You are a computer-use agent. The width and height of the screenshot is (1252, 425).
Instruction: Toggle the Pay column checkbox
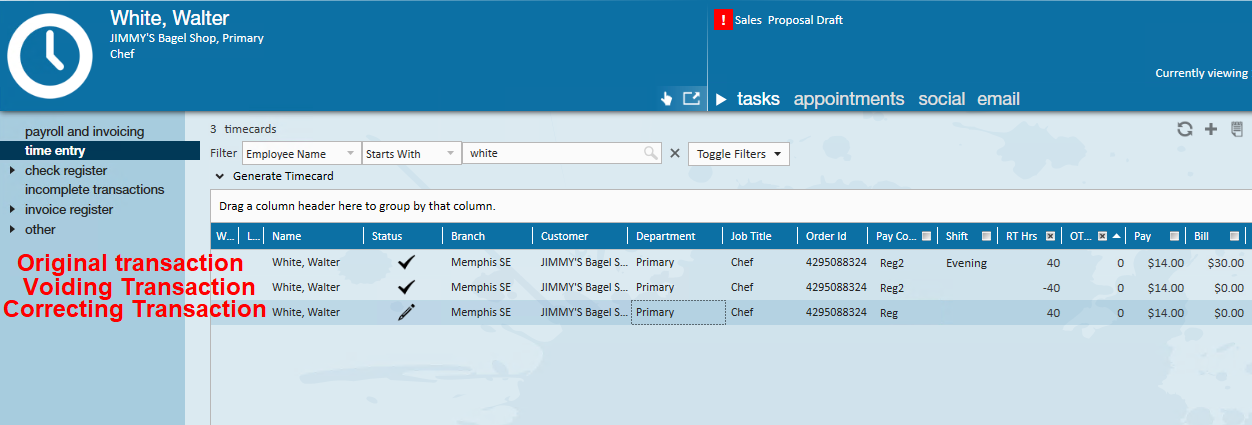(x=1174, y=236)
